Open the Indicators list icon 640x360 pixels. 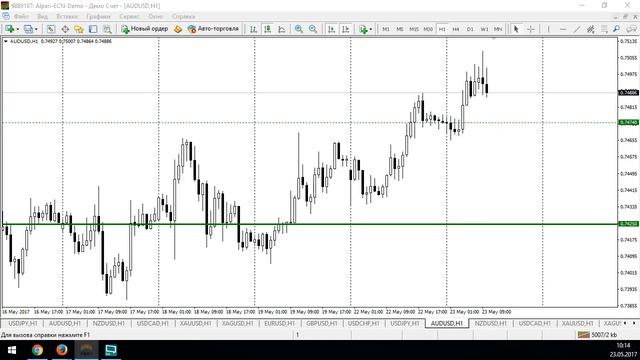(363, 29)
